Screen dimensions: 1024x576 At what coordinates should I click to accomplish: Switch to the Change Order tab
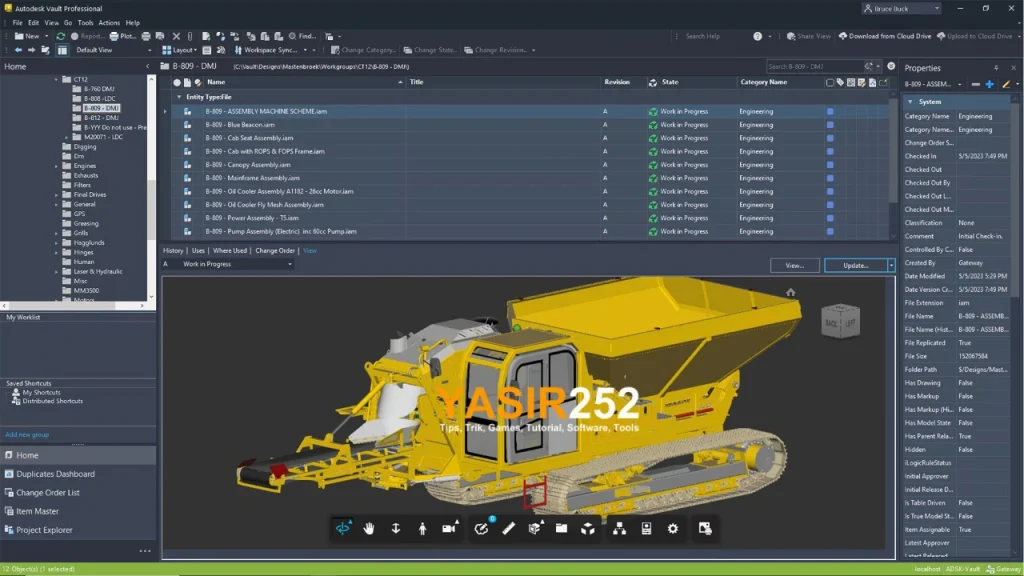275,251
